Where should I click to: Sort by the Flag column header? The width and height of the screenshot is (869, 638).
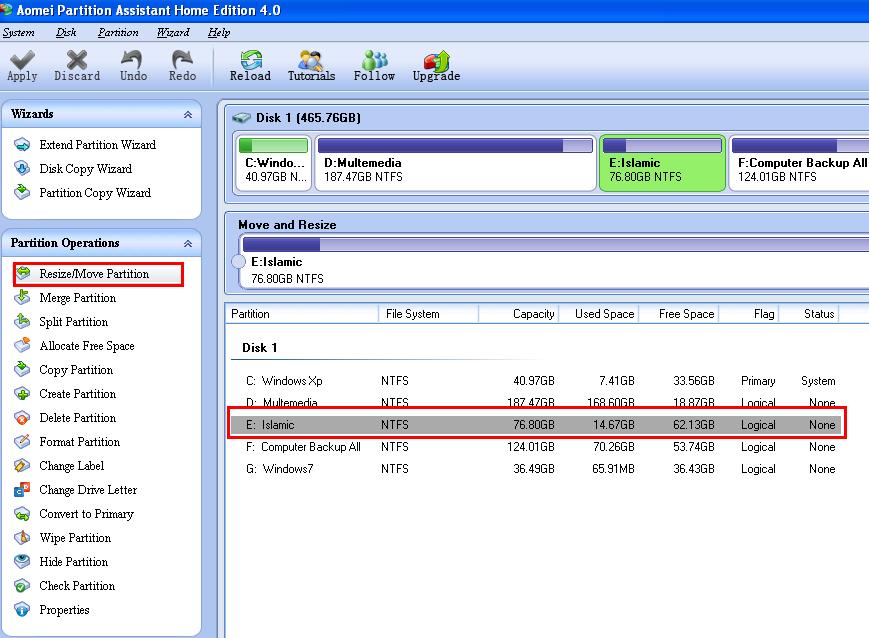click(x=749, y=314)
